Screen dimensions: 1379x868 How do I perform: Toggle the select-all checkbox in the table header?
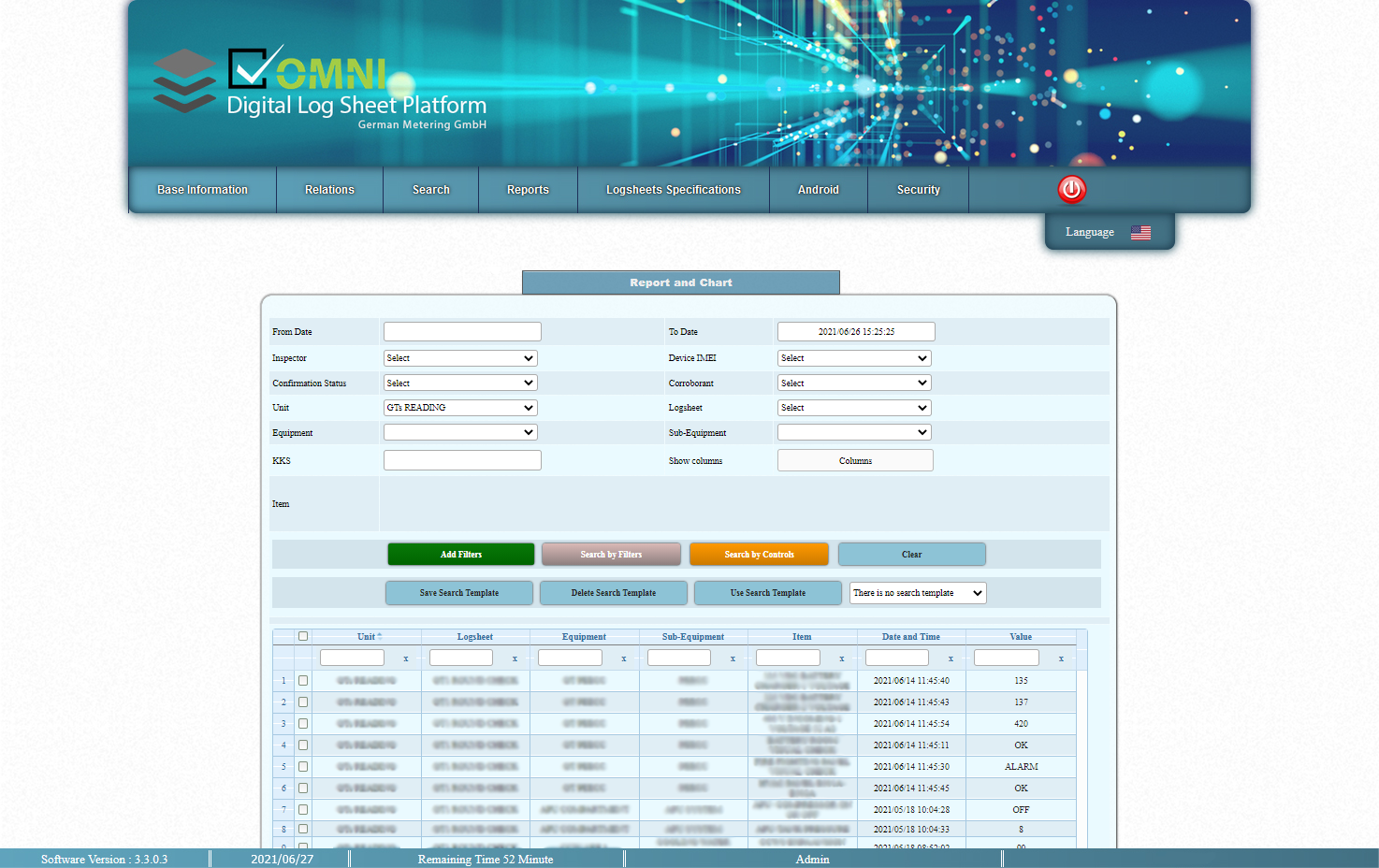click(302, 635)
